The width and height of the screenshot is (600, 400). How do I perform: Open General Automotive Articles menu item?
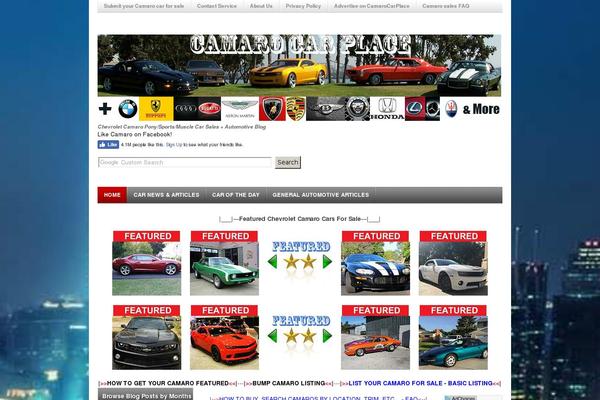321,195
